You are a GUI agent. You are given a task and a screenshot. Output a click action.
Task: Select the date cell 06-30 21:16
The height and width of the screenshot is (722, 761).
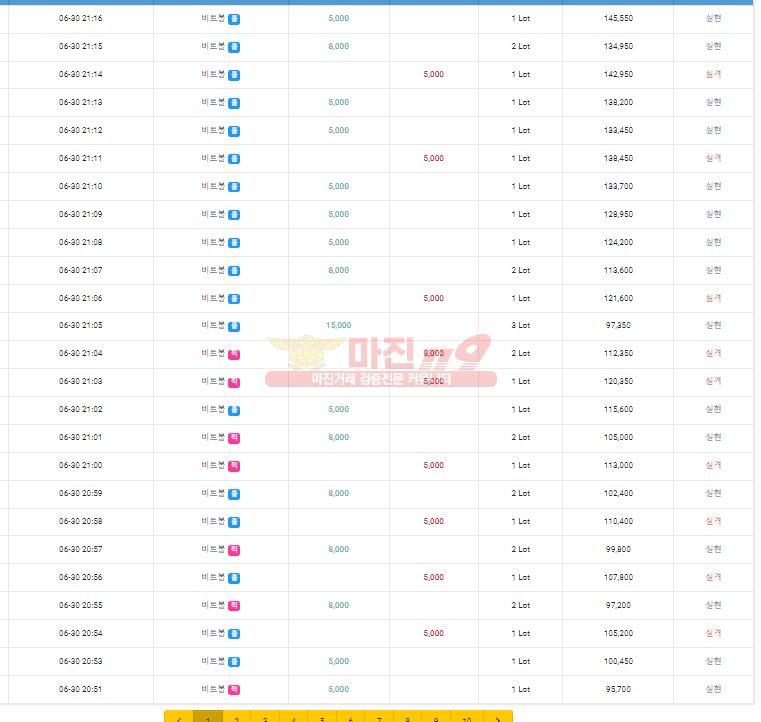click(81, 18)
